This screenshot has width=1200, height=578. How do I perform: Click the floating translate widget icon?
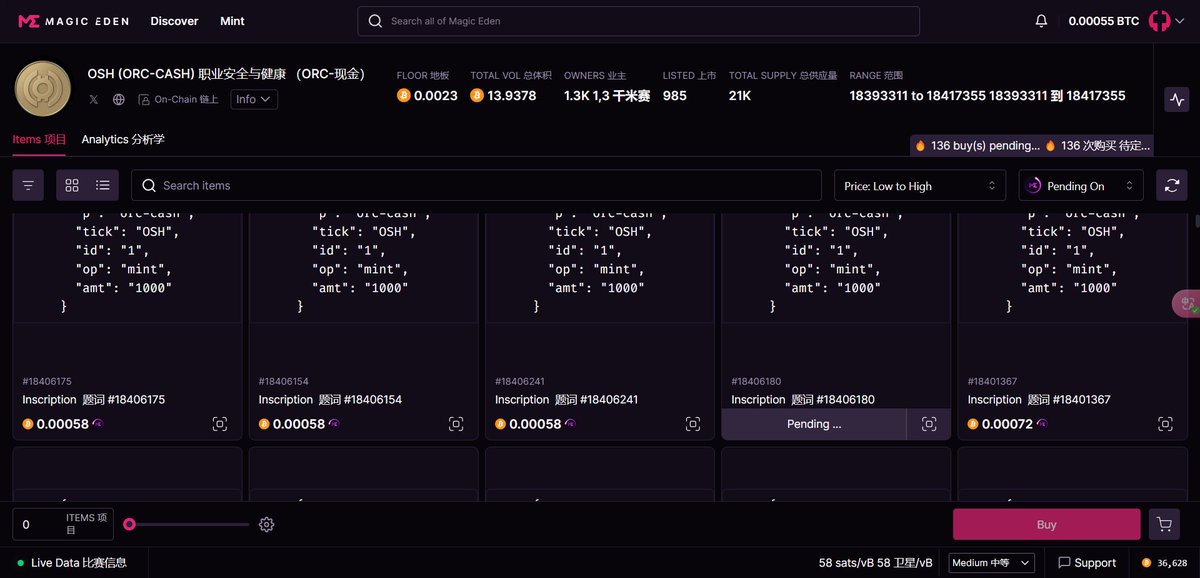pyautogui.click(x=1187, y=304)
